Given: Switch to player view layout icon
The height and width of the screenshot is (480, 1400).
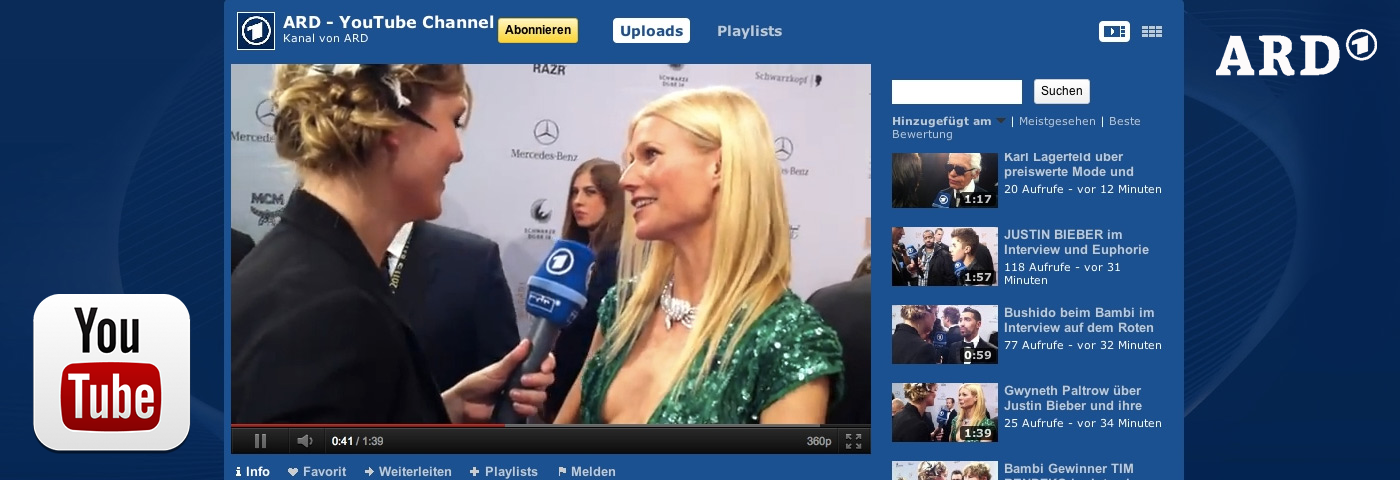Looking at the screenshot, I should (1114, 31).
